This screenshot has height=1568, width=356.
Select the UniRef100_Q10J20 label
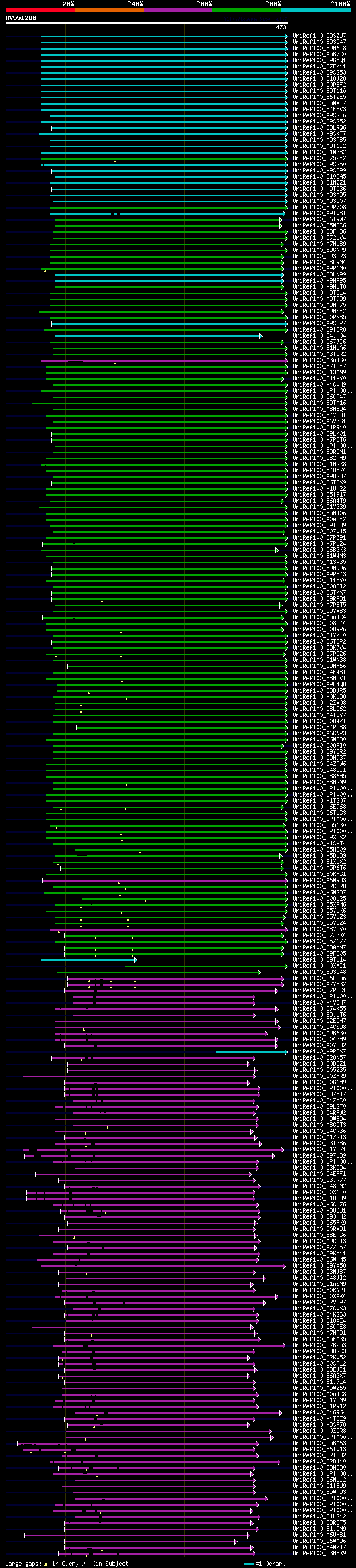pyautogui.click(x=319, y=78)
